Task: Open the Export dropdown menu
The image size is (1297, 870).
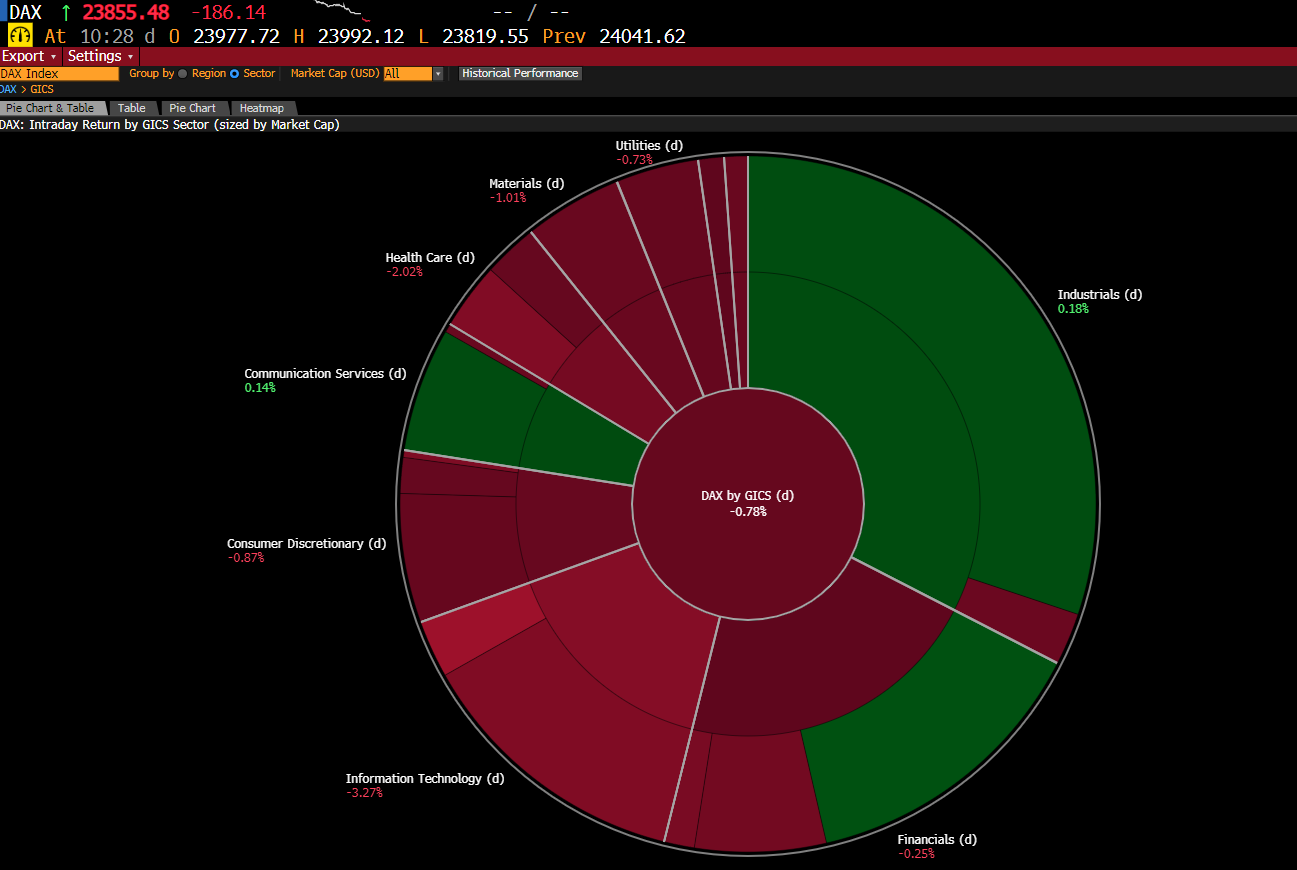Action: pos(29,56)
